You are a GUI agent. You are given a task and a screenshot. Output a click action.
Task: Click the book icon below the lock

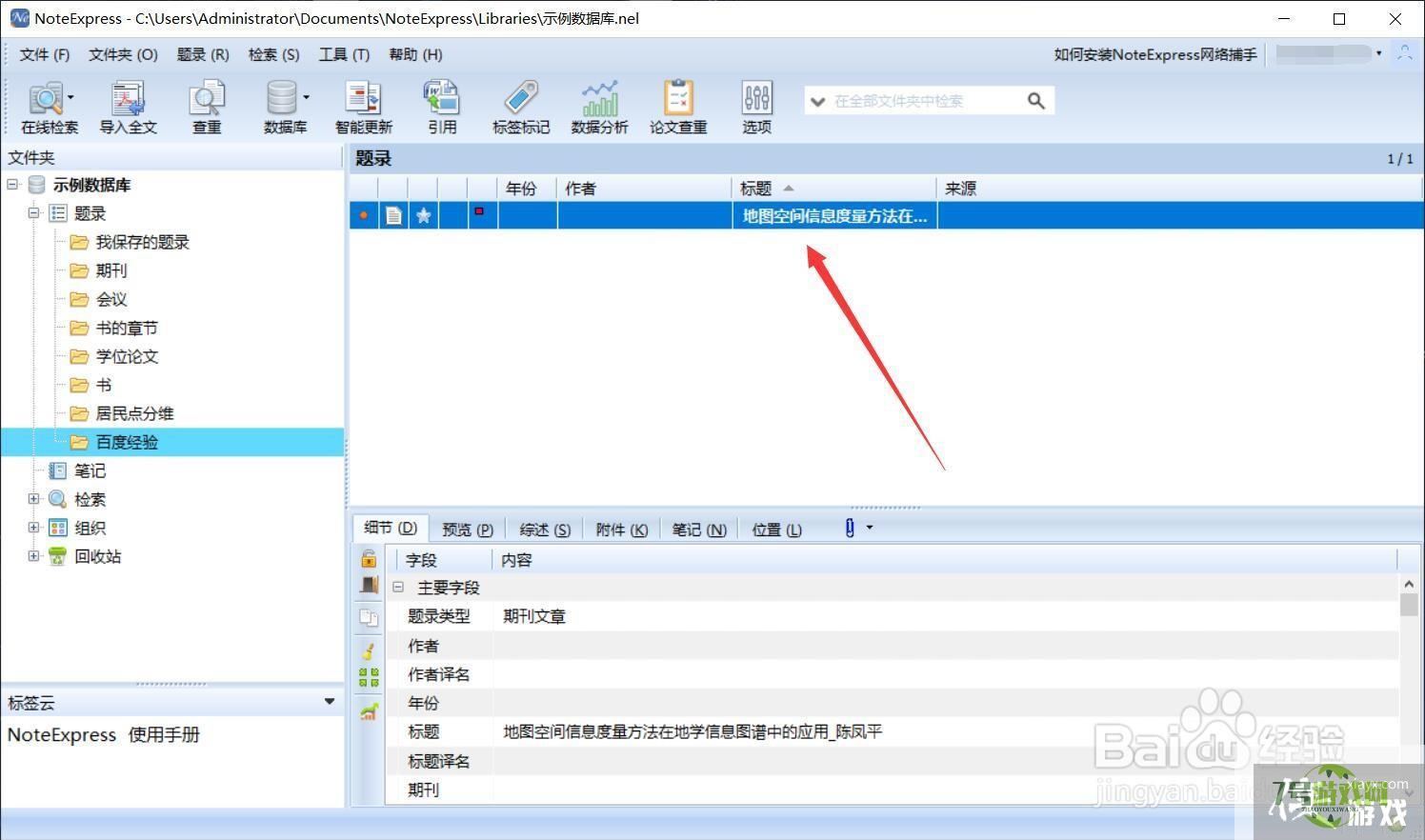tap(369, 585)
